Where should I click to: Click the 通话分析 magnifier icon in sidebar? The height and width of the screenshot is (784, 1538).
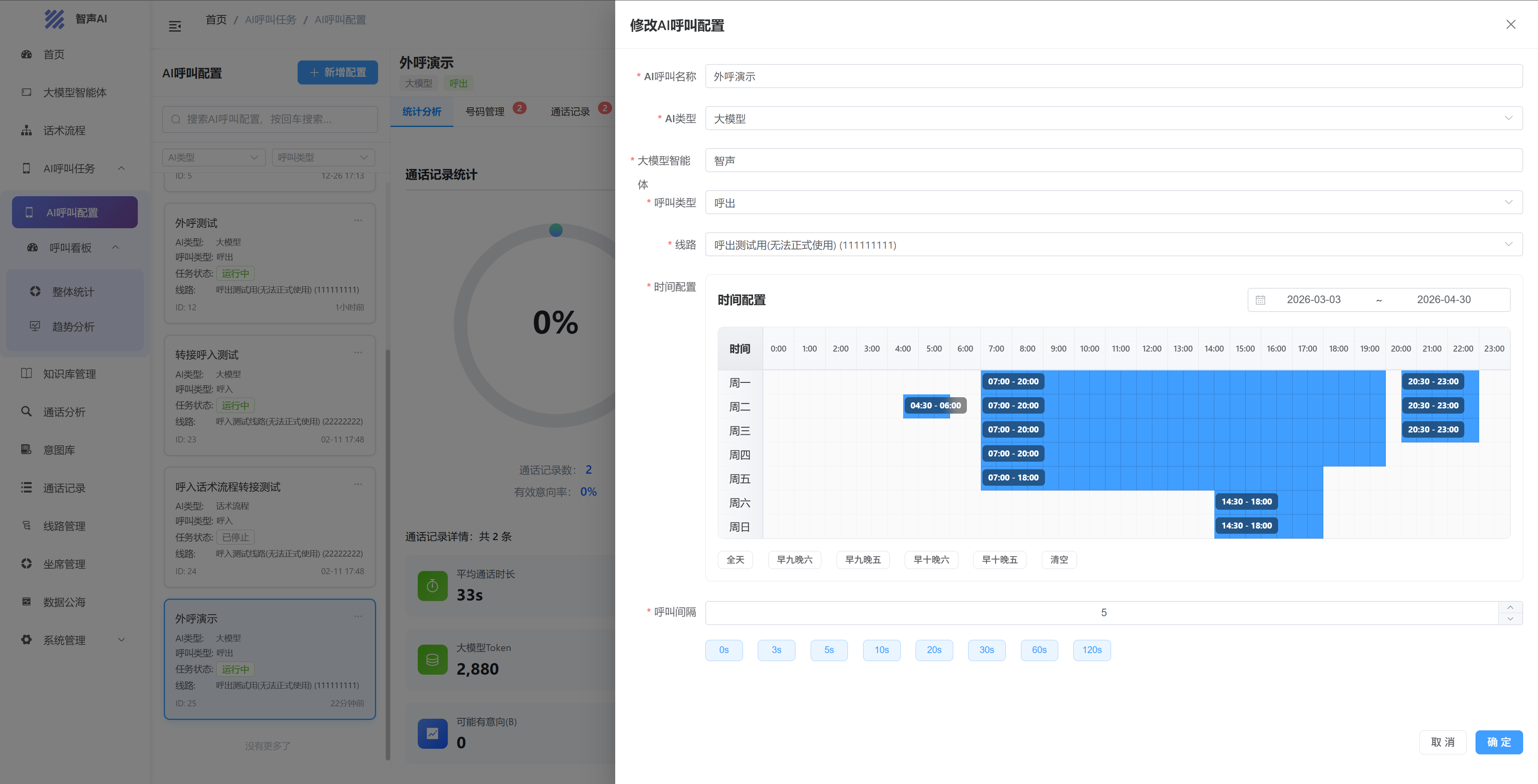(26, 411)
